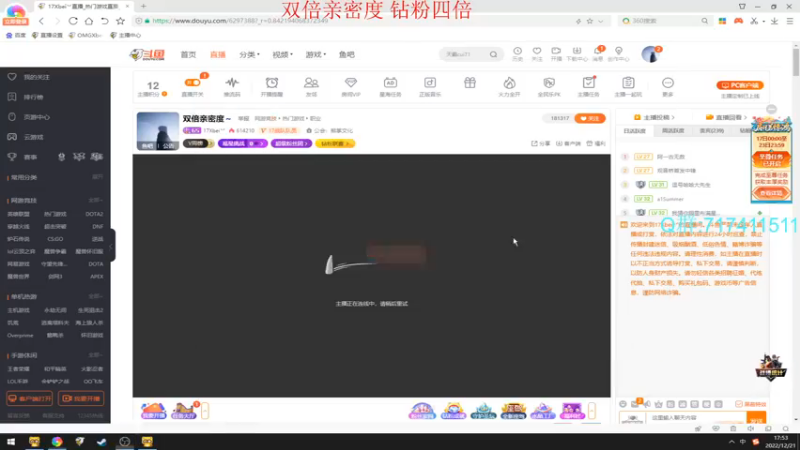The image size is (800, 450).
Task: Click the search magnifier icon in header
Action: 493,54
